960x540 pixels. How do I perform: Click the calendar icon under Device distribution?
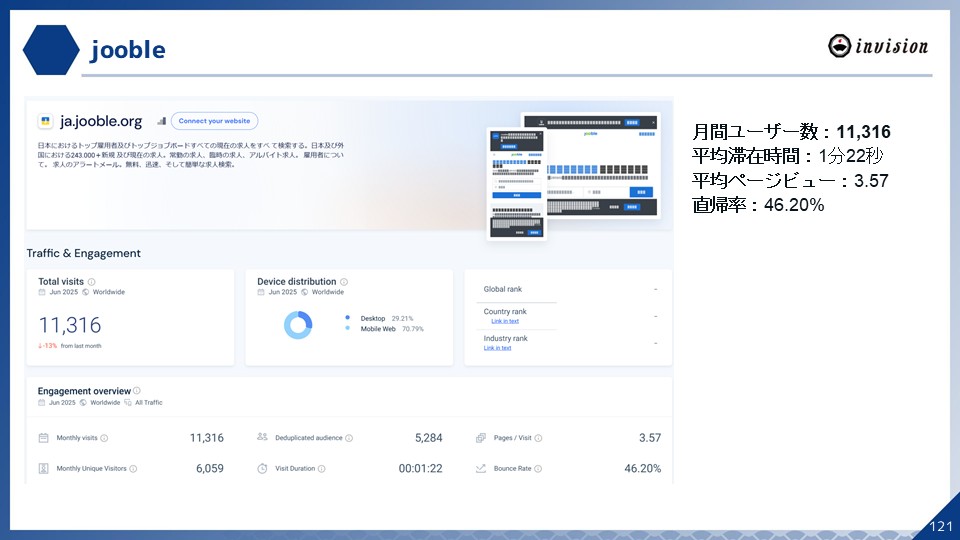coord(261,292)
